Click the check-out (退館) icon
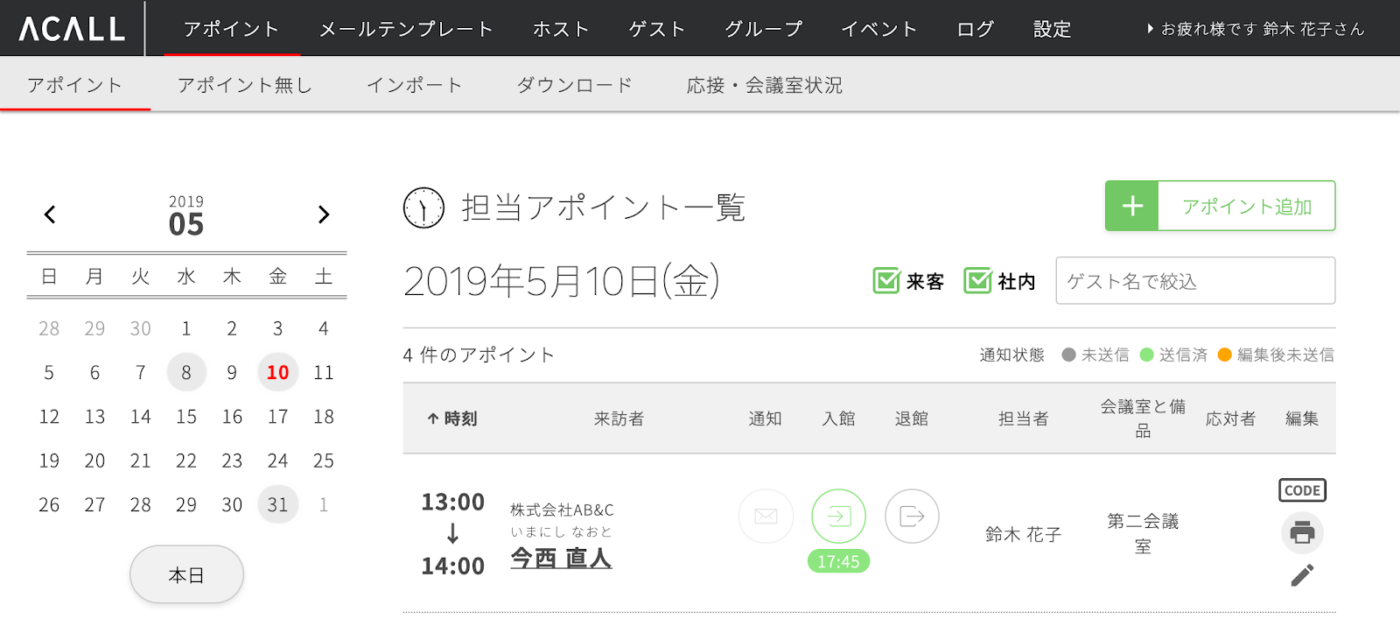The image size is (1400, 619). click(912, 516)
